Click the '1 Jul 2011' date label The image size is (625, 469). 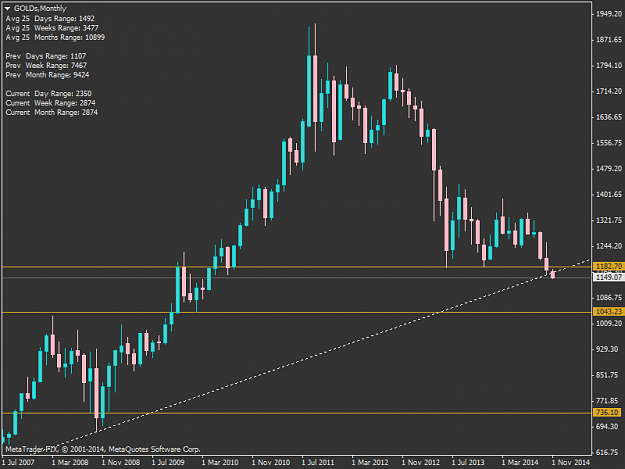pyautogui.click(x=318, y=462)
